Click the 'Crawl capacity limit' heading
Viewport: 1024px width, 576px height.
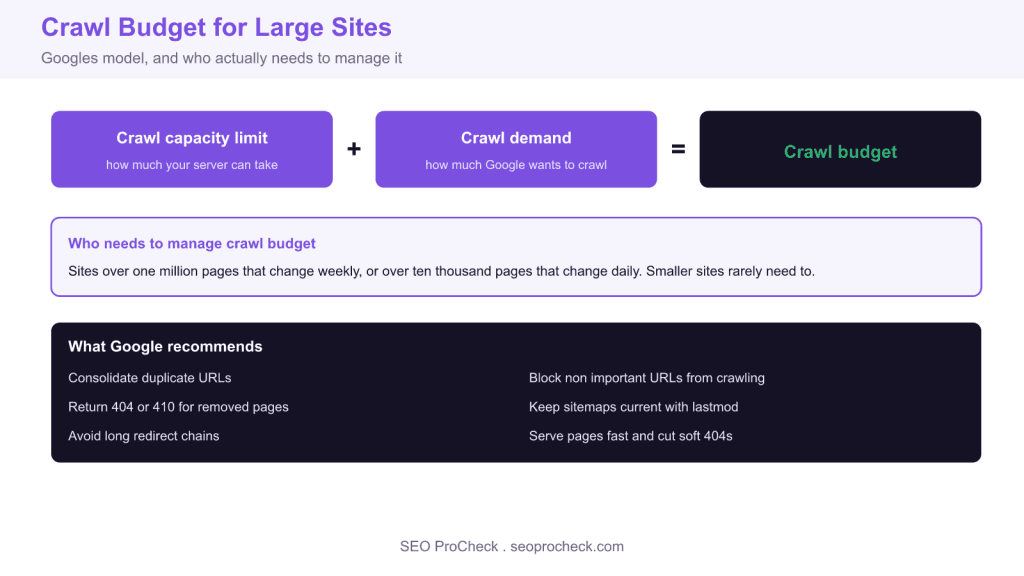point(192,138)
